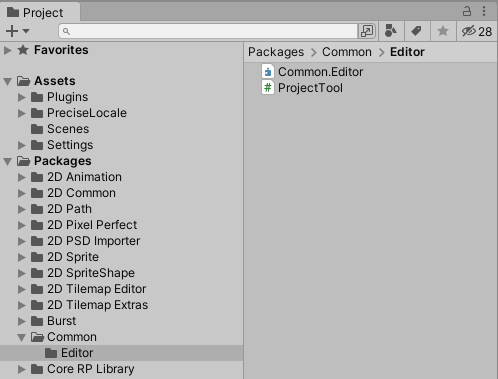Click the 2D Pixel Perfect folder icon

click(x=37, y=225)
